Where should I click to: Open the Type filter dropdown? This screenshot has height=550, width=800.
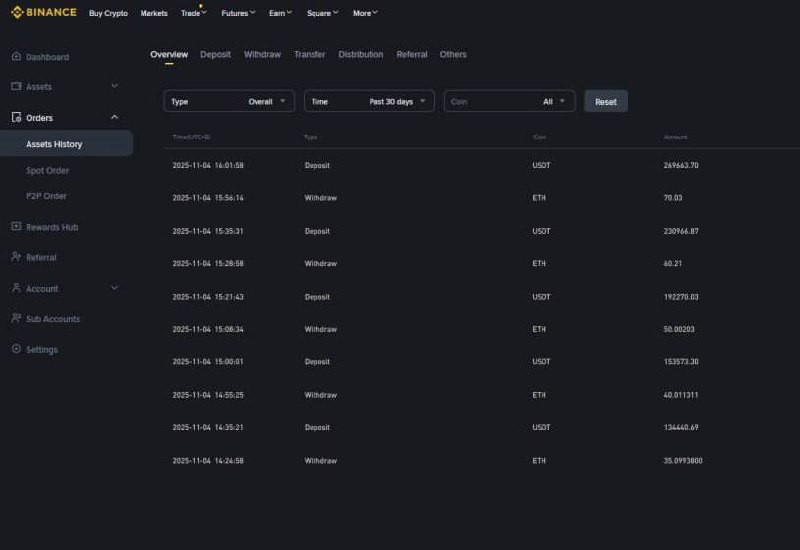[229, 101]
